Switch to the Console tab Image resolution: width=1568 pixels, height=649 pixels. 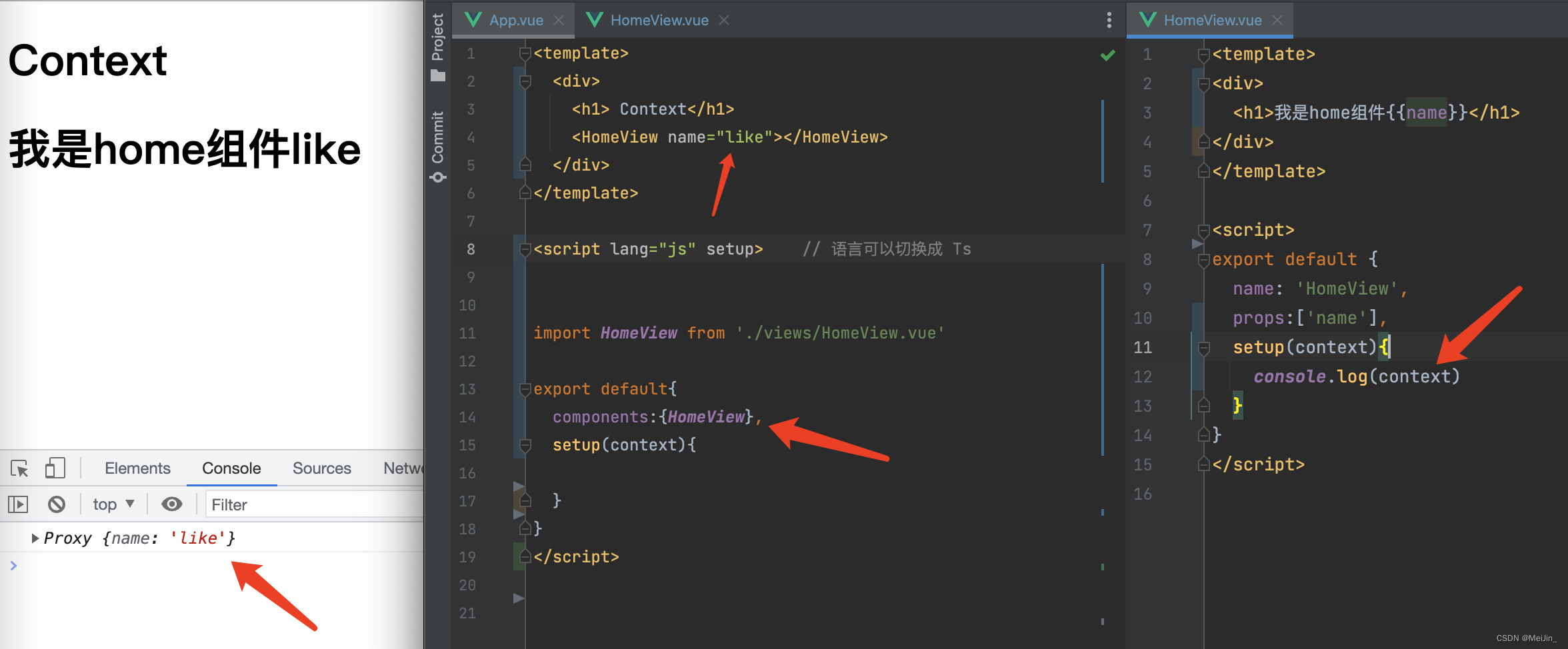(231, 468)
